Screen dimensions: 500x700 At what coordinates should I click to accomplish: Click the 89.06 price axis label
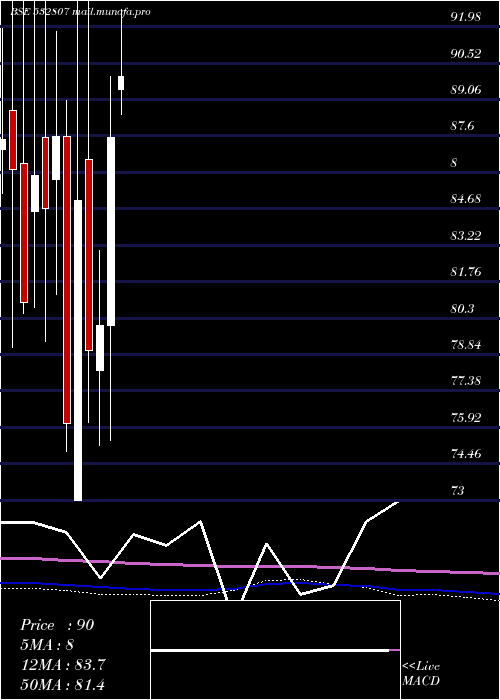tap(466, 90)
